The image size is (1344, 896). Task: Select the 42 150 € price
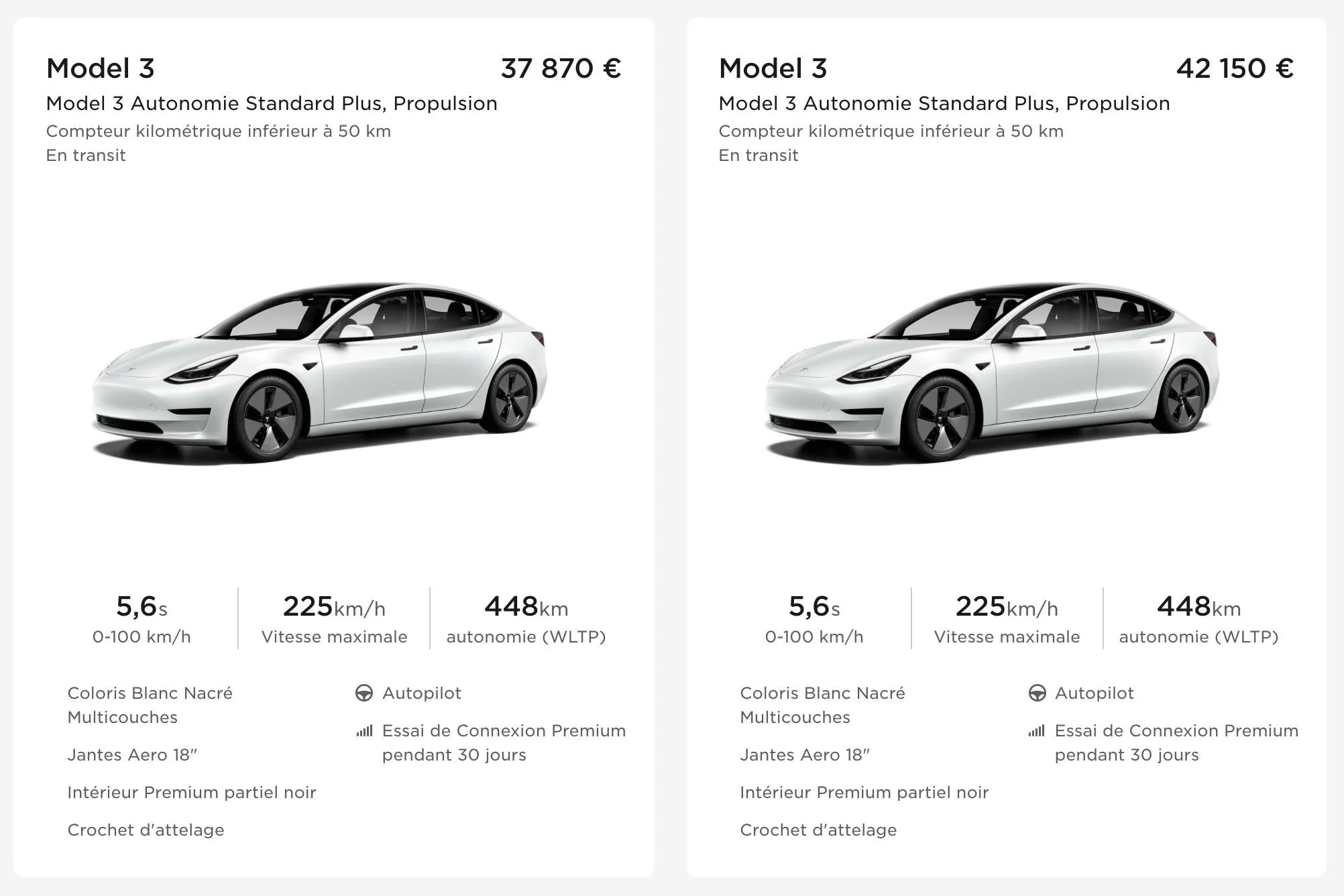coord(1235,68)
